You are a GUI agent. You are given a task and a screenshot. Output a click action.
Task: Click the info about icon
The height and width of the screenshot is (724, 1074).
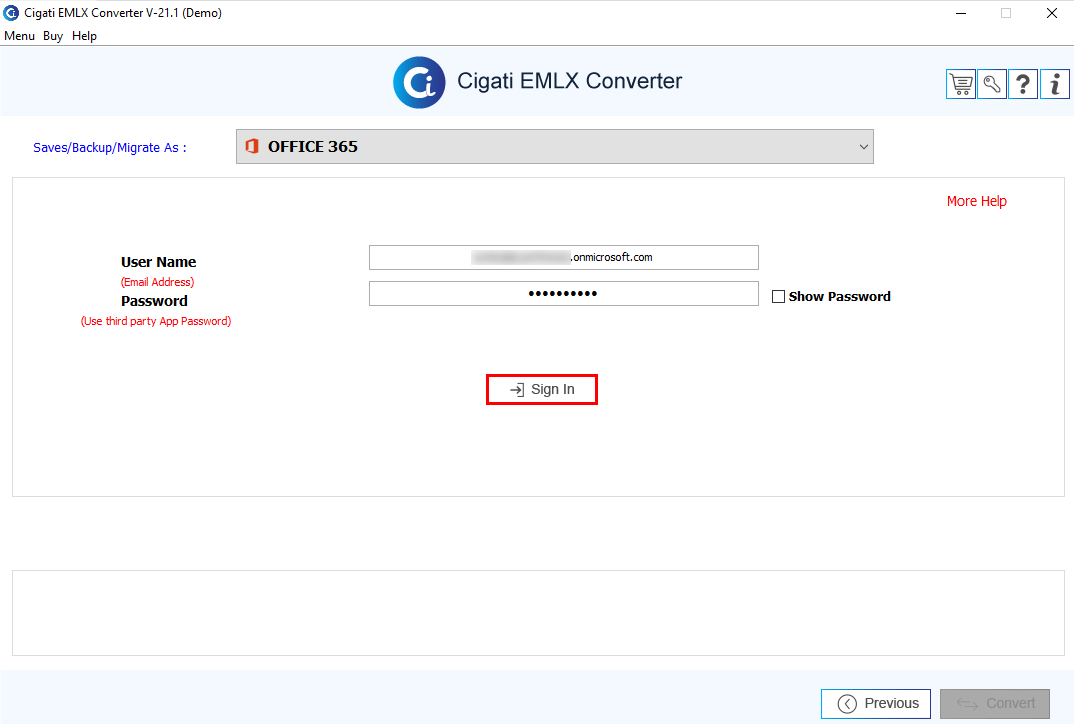(1055, 84)
